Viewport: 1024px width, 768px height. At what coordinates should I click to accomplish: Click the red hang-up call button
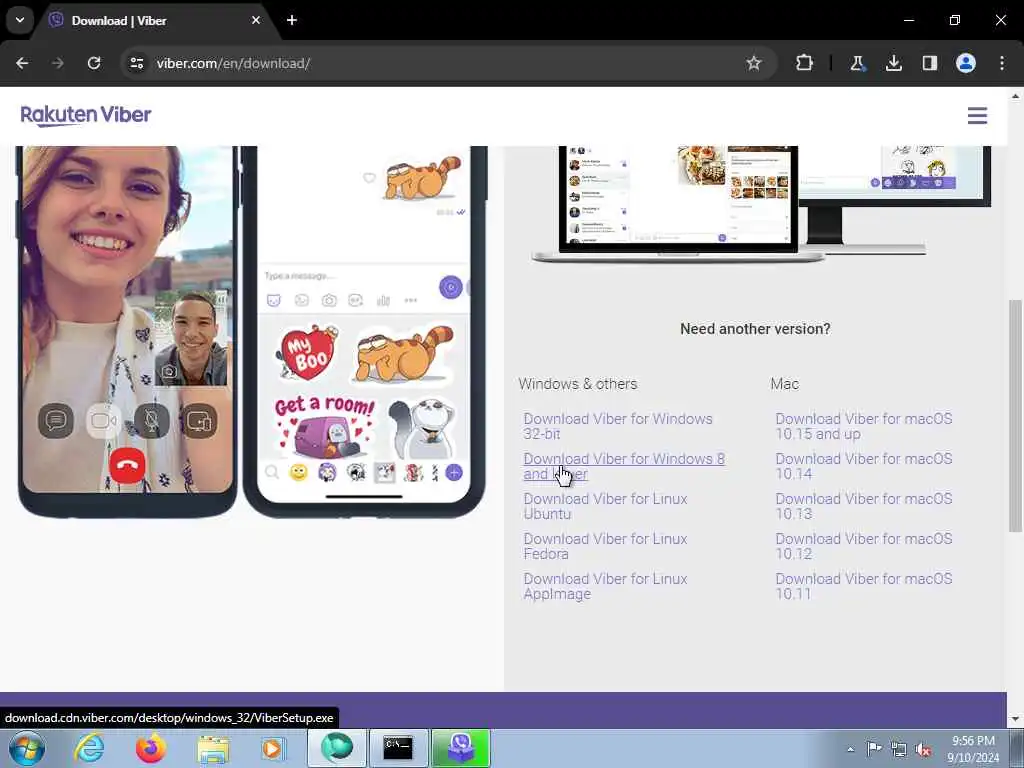(x=127, y=466)
